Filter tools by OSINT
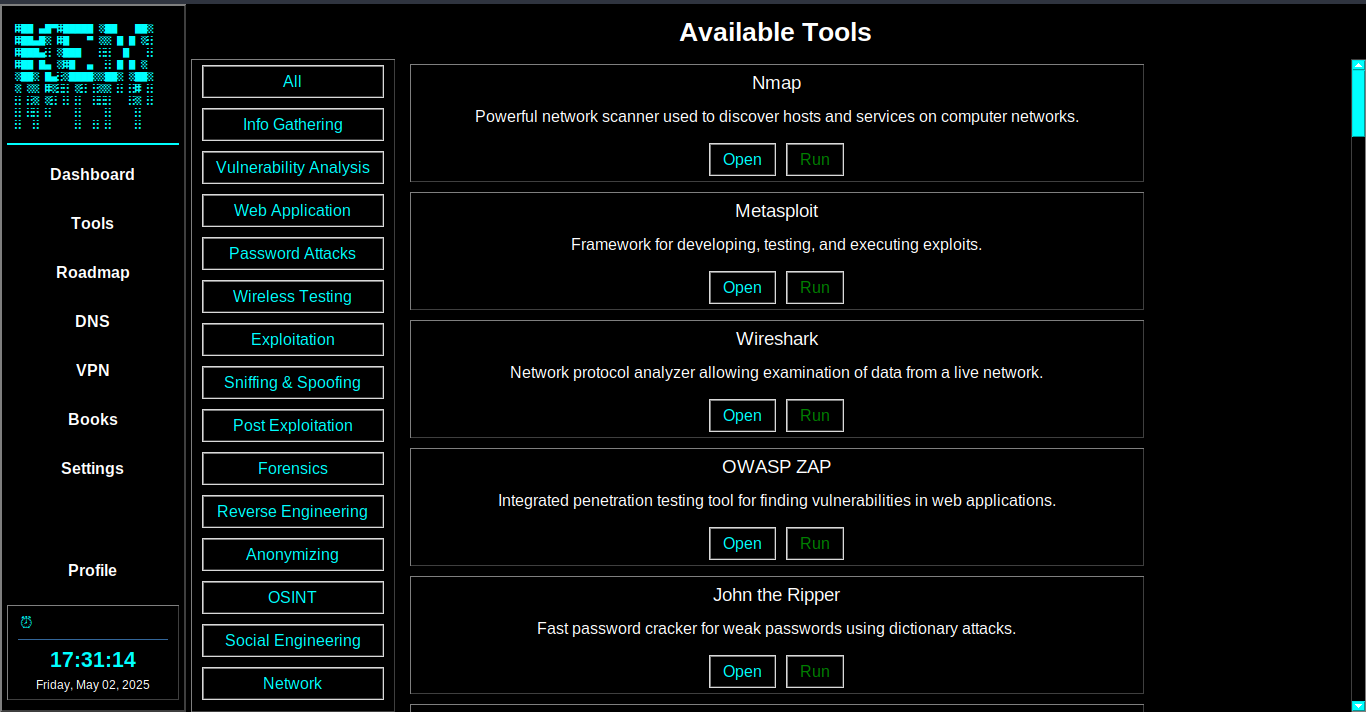Viewport: 1366px width, 712px height. [x=293, y=598]
